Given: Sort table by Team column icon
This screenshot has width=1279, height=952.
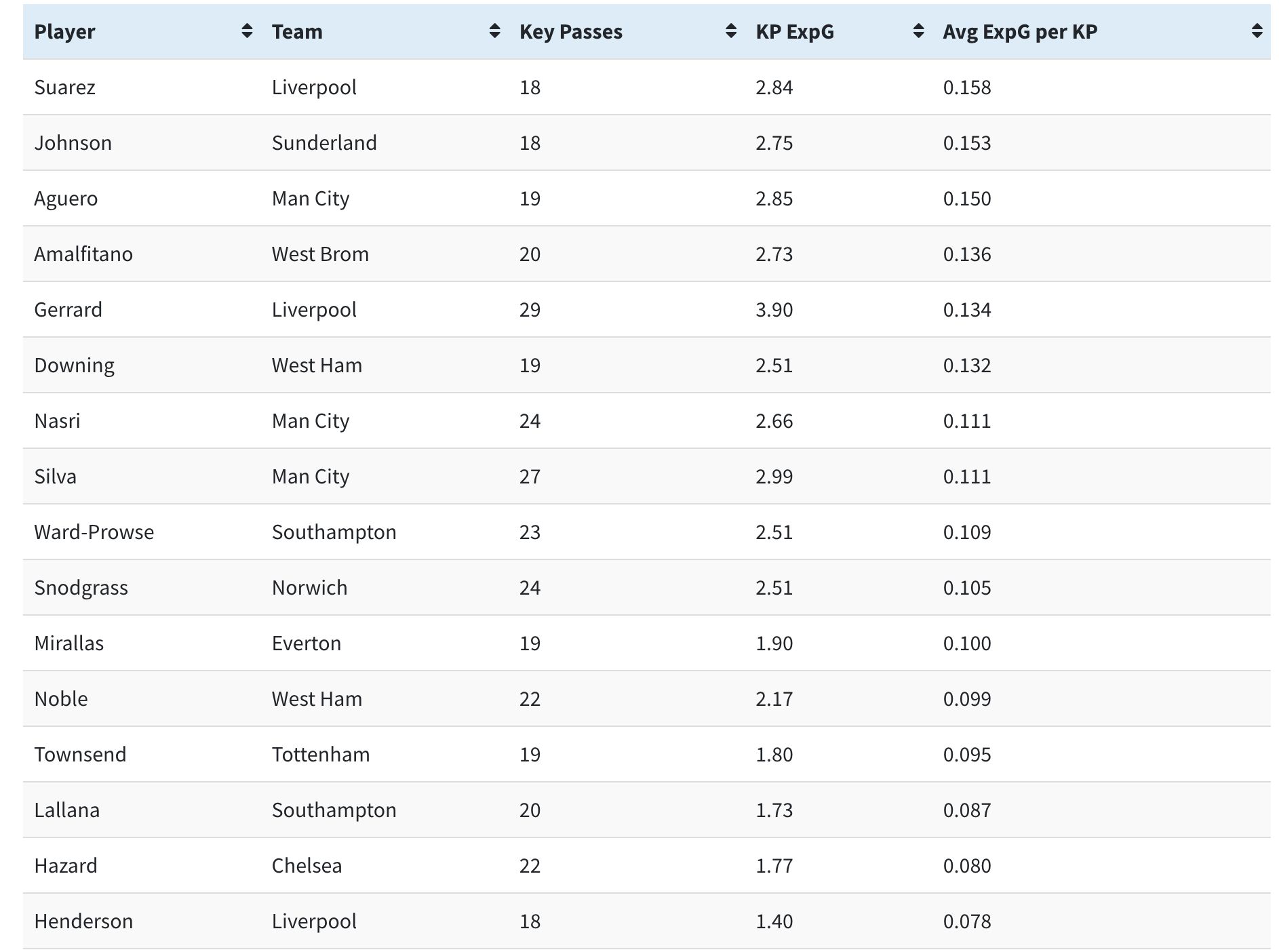Looking at the screenshot, I should (494, 31).
